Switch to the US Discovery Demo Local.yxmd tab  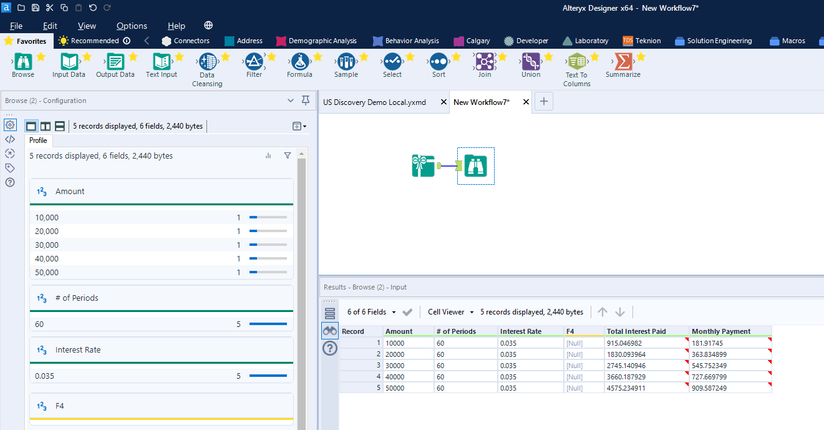pyautogui.click(x=376, y=102)
